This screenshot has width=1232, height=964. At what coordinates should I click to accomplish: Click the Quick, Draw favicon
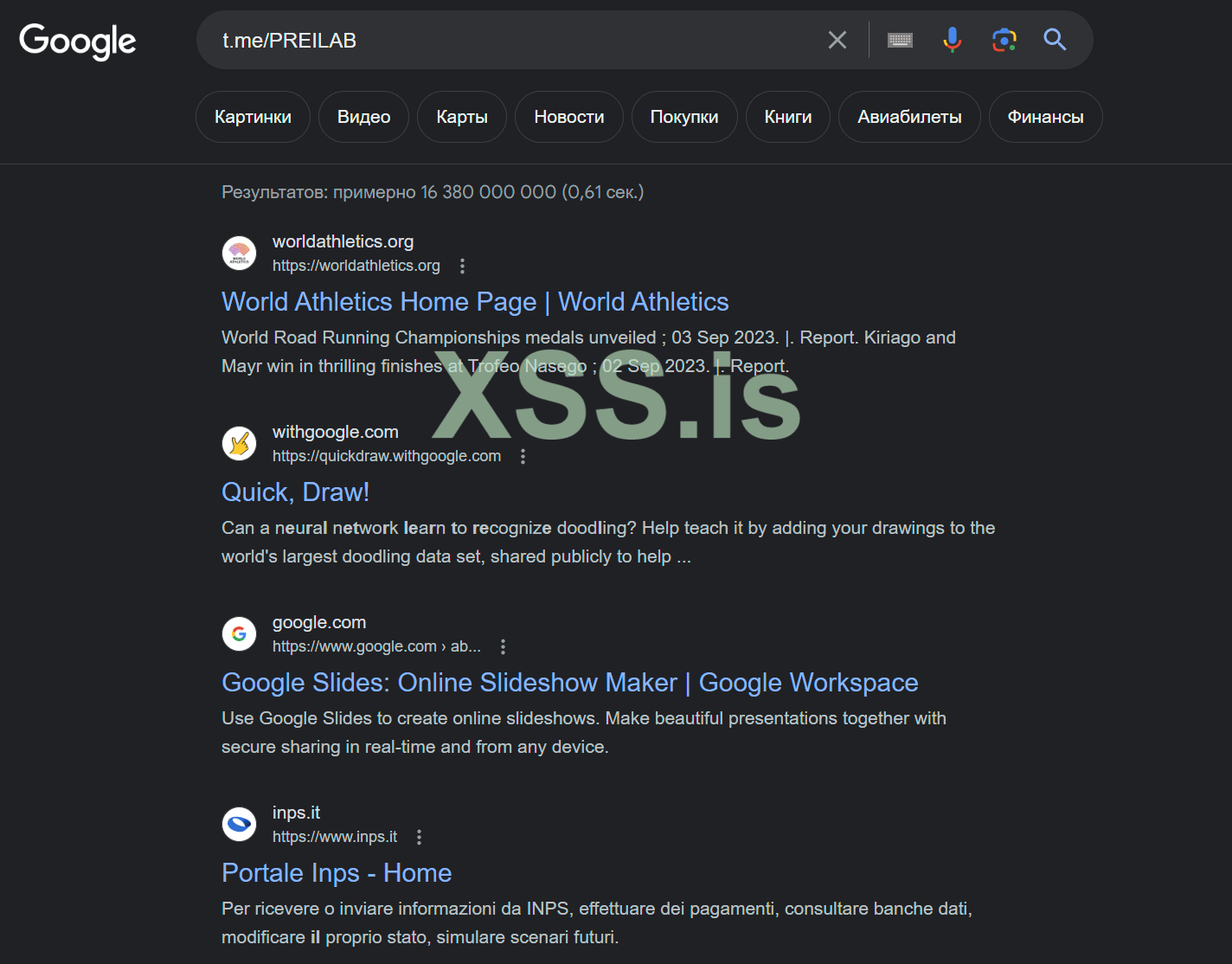[240, 443]
